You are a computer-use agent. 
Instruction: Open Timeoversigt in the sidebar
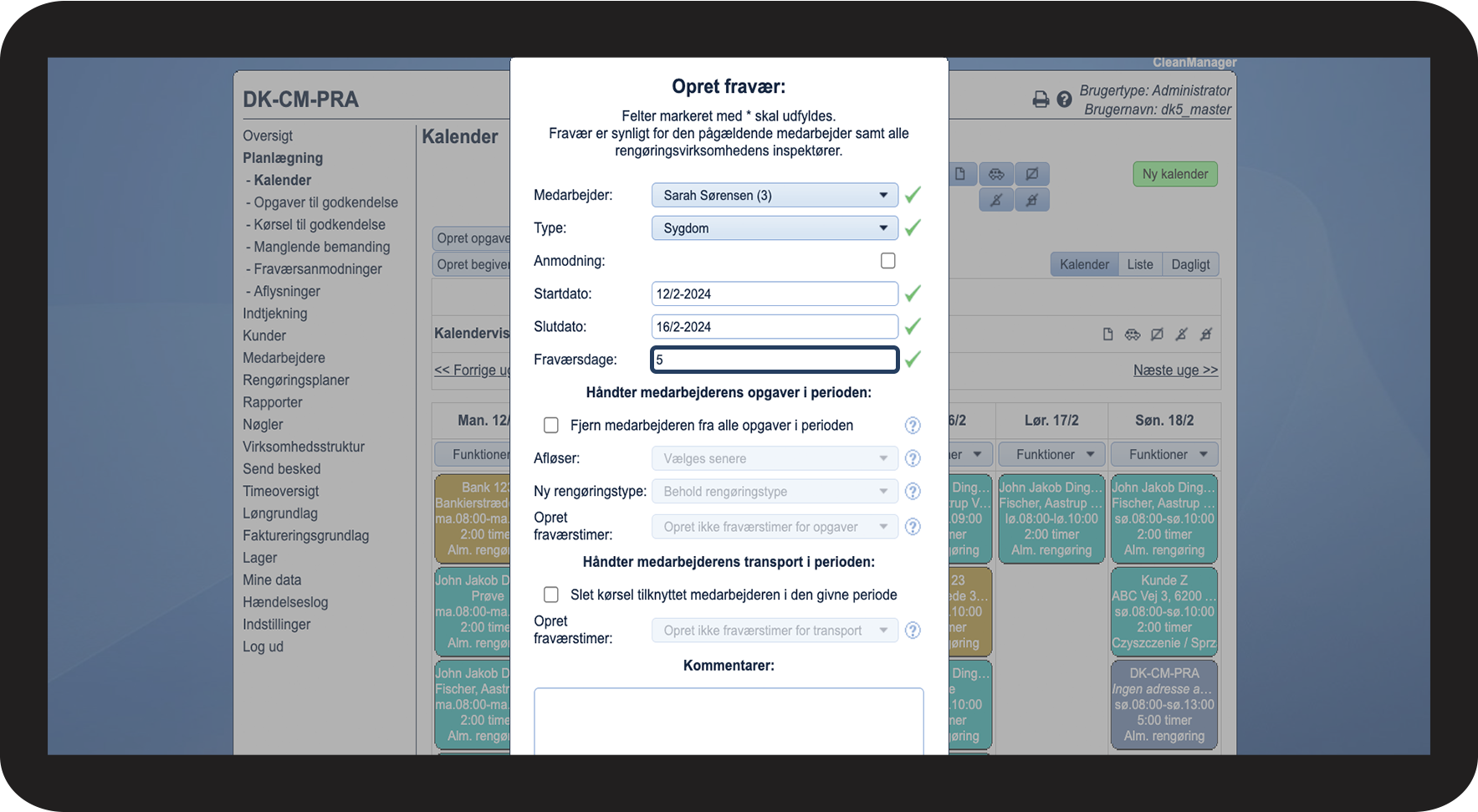tap(281, 491)
